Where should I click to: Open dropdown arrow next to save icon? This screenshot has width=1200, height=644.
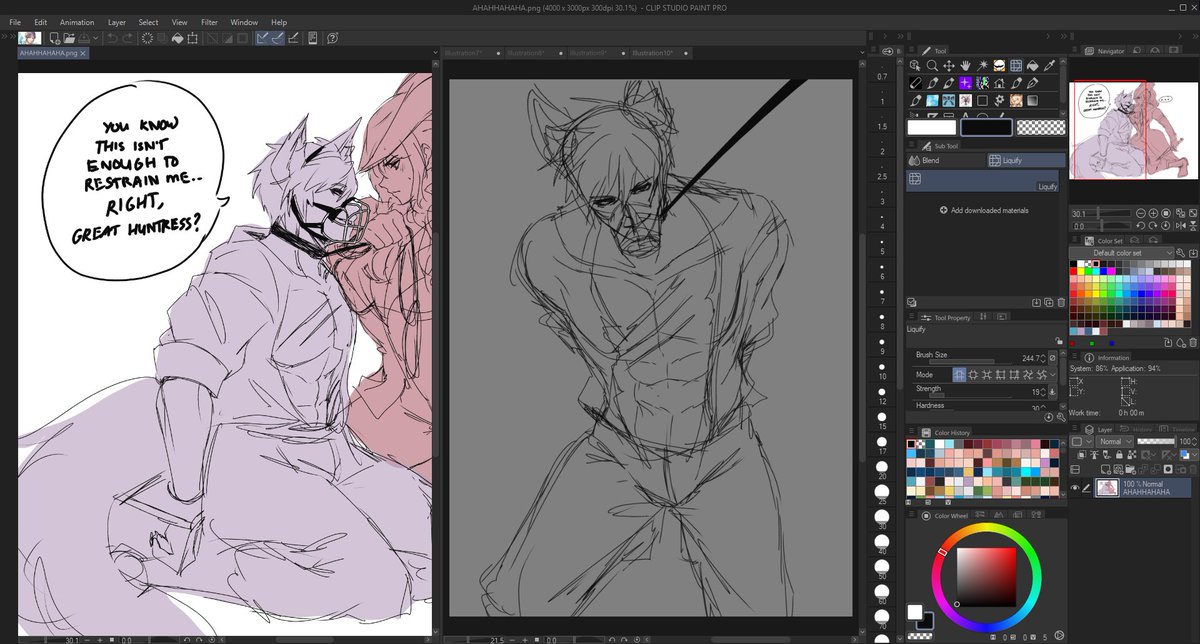coord(95,38)
